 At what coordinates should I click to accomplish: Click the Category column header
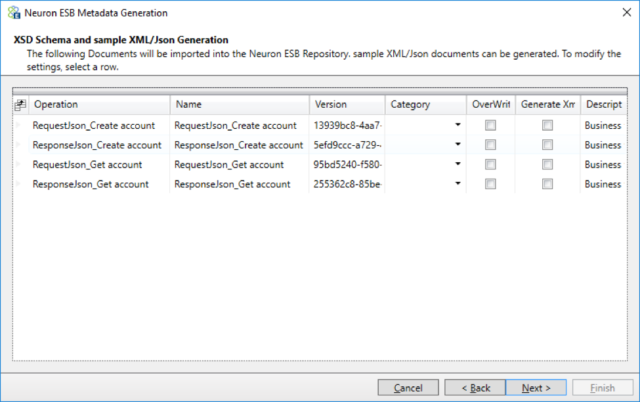point(425,104)
